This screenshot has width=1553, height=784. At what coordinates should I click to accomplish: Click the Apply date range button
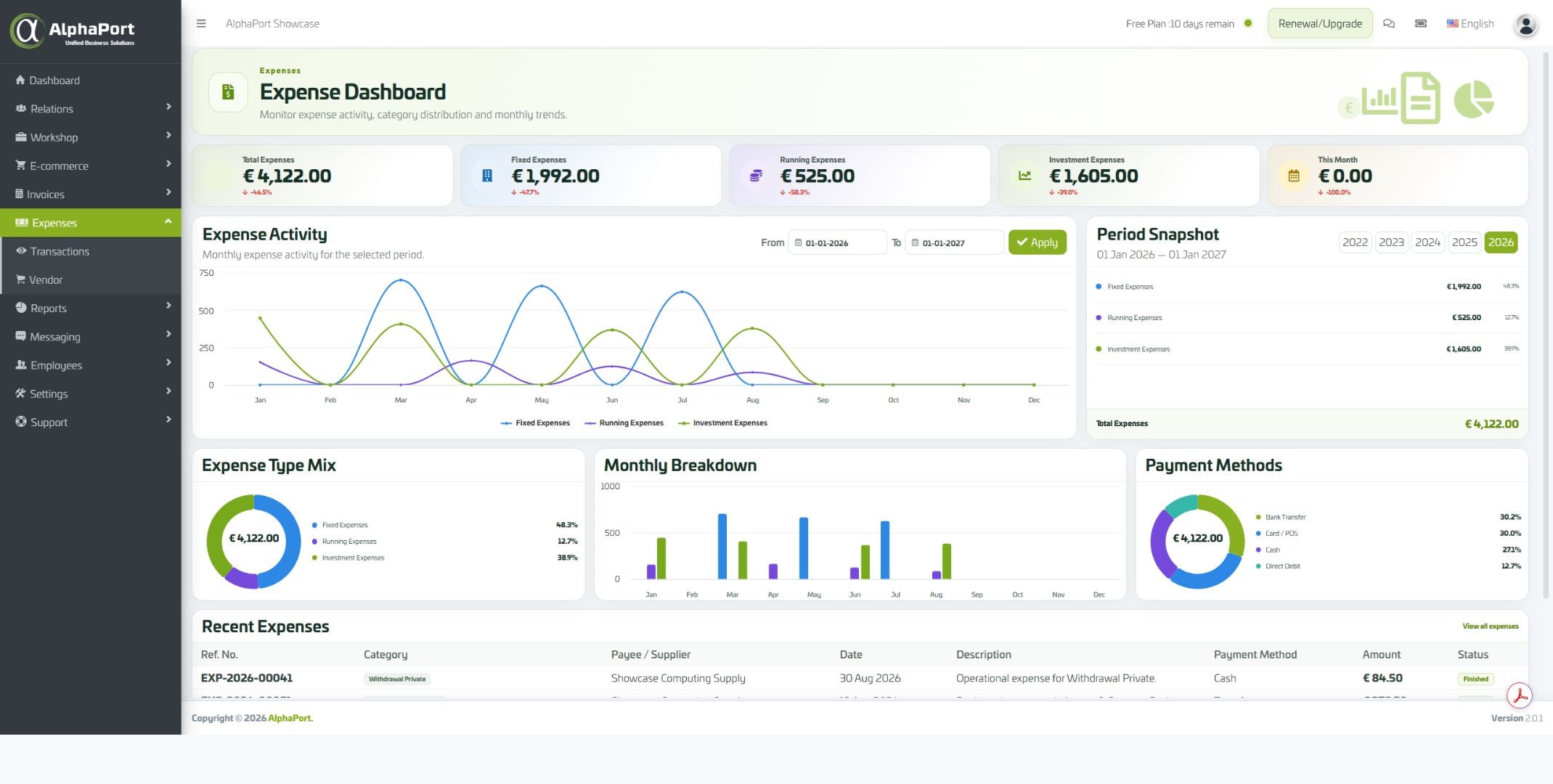(x=1037, y=242)
